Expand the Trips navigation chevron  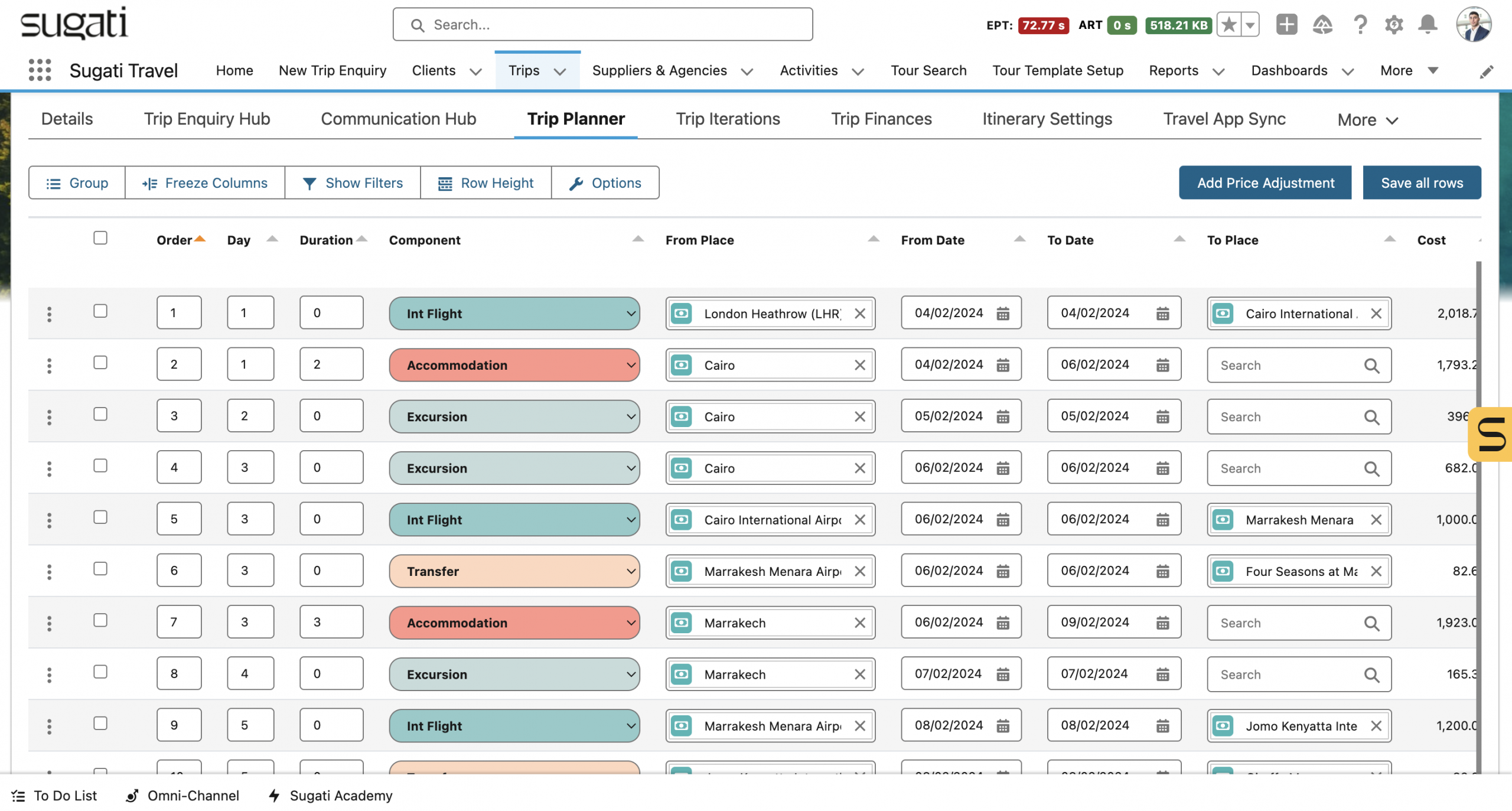(559, 71)
